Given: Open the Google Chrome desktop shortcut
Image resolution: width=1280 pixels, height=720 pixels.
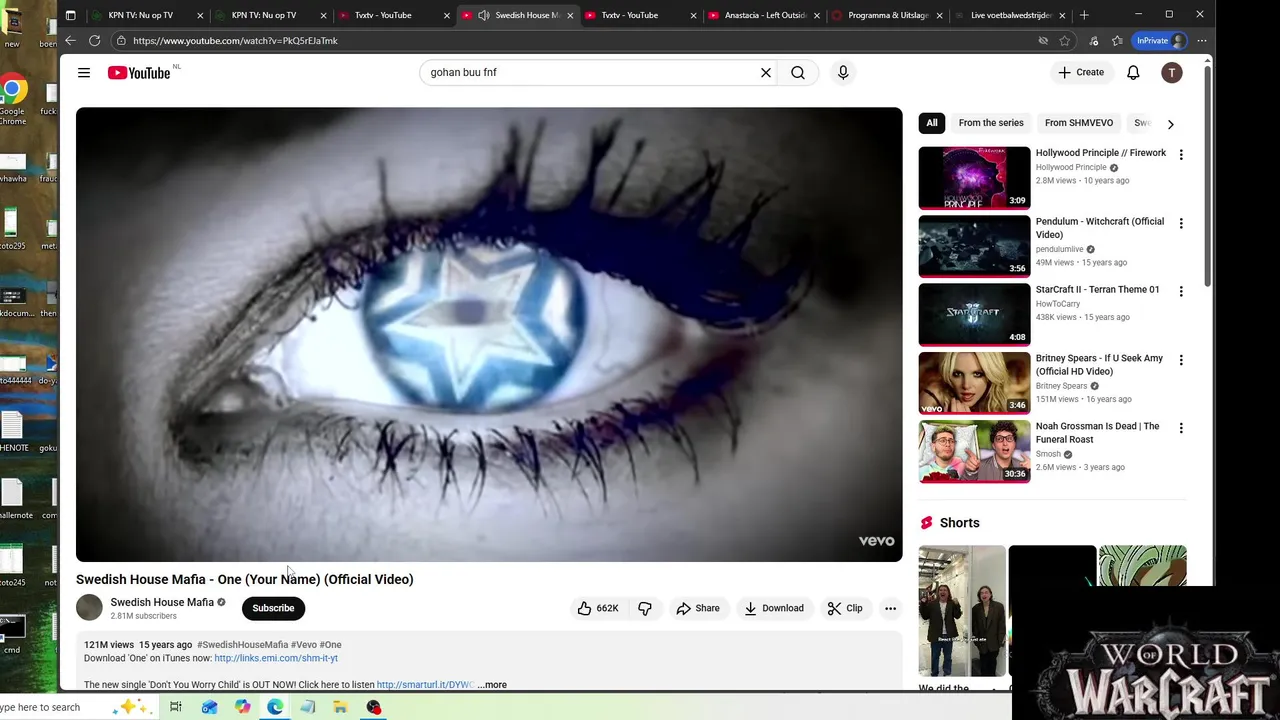Looking at the screenshot, I should pyautogui.click(x=12, y=100).
